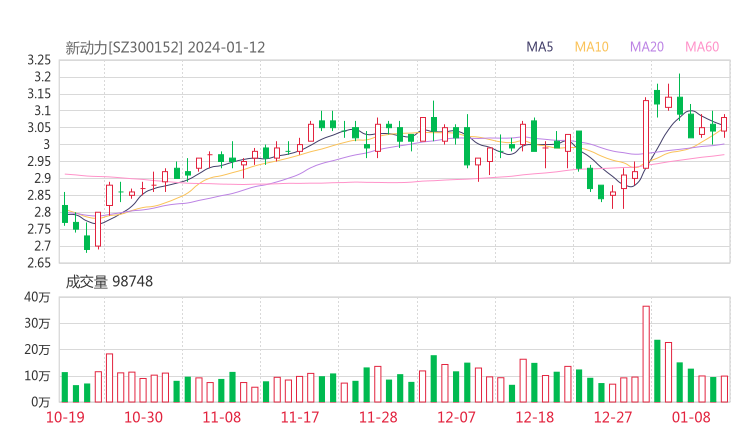
Task: Click the 40万 volume axis label
Action: (37, 297)
